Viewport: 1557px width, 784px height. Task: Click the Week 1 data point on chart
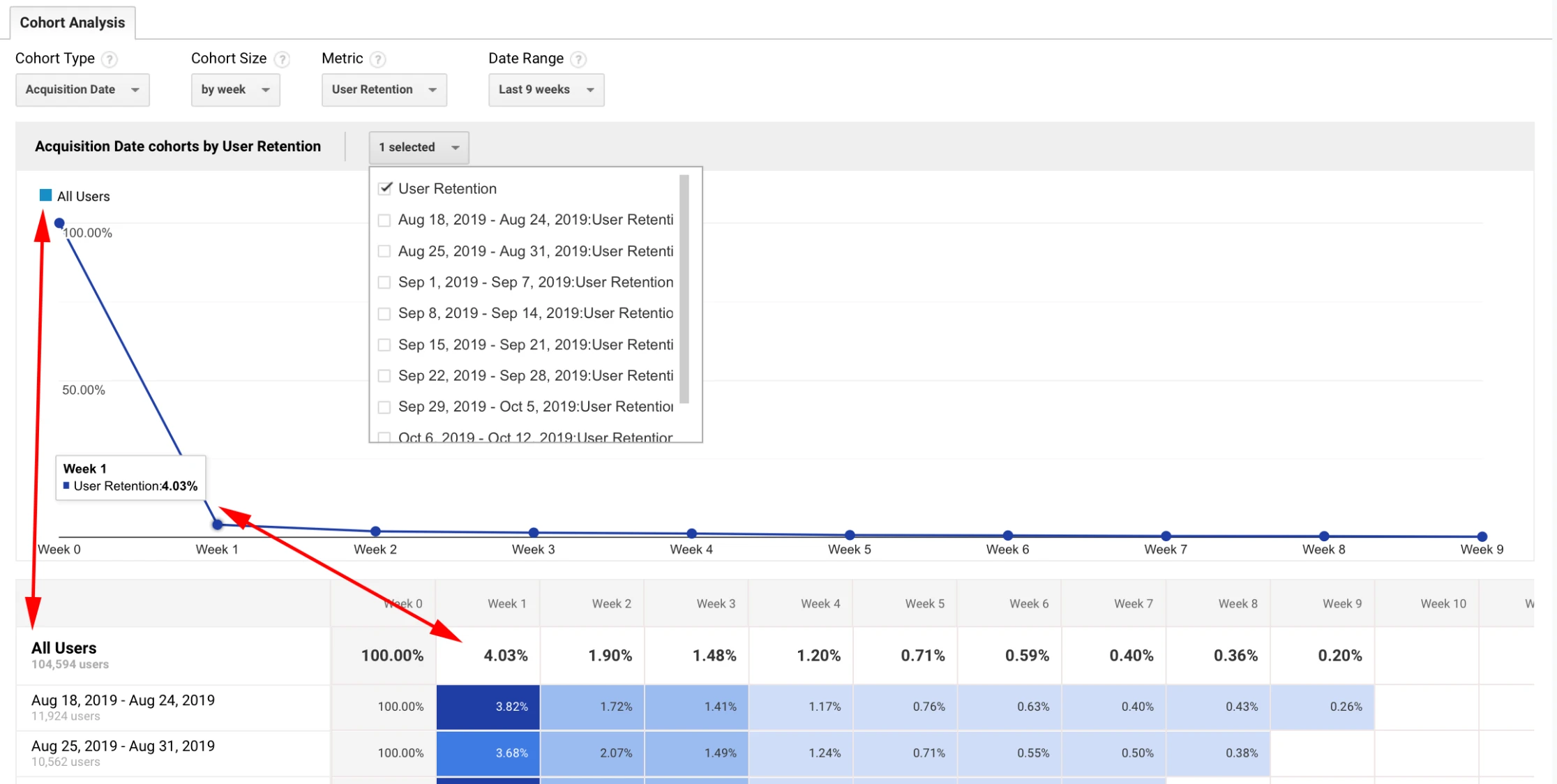pyautogui.click(x=218, y=525)
